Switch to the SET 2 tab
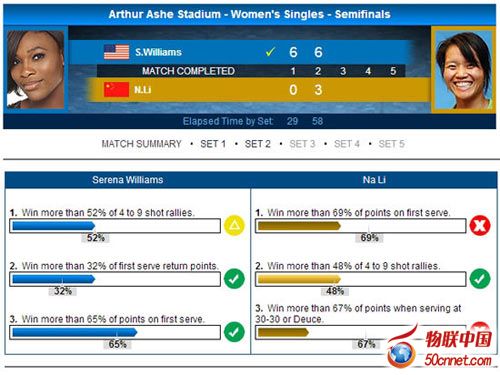Image resolution: width=500 pixels, height=375 pixels. point(258,144)
